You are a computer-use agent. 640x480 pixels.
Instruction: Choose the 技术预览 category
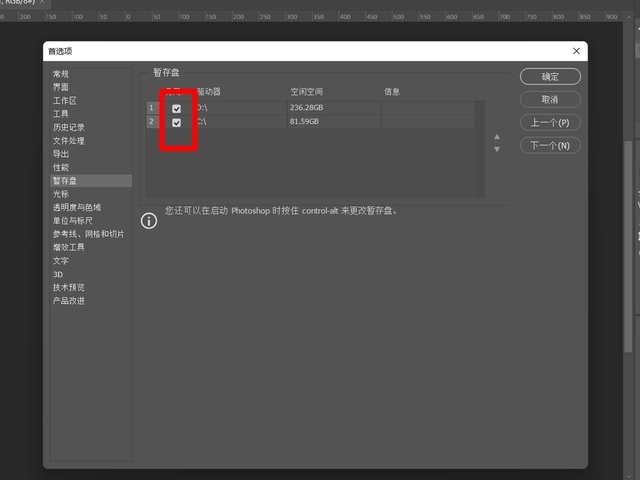(x=69, y=287)
